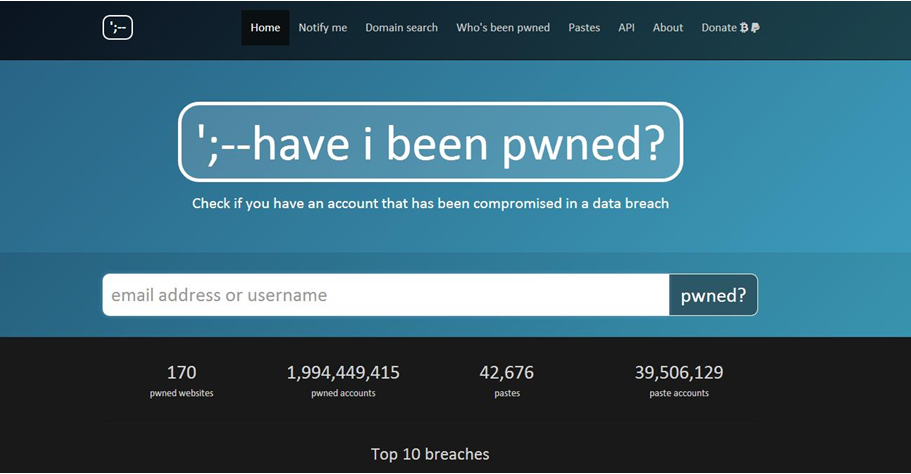The width and height of the screenshot is (911, 474).
Task: Click the Top 10 breaches heading
Action: tap(430, 454)
